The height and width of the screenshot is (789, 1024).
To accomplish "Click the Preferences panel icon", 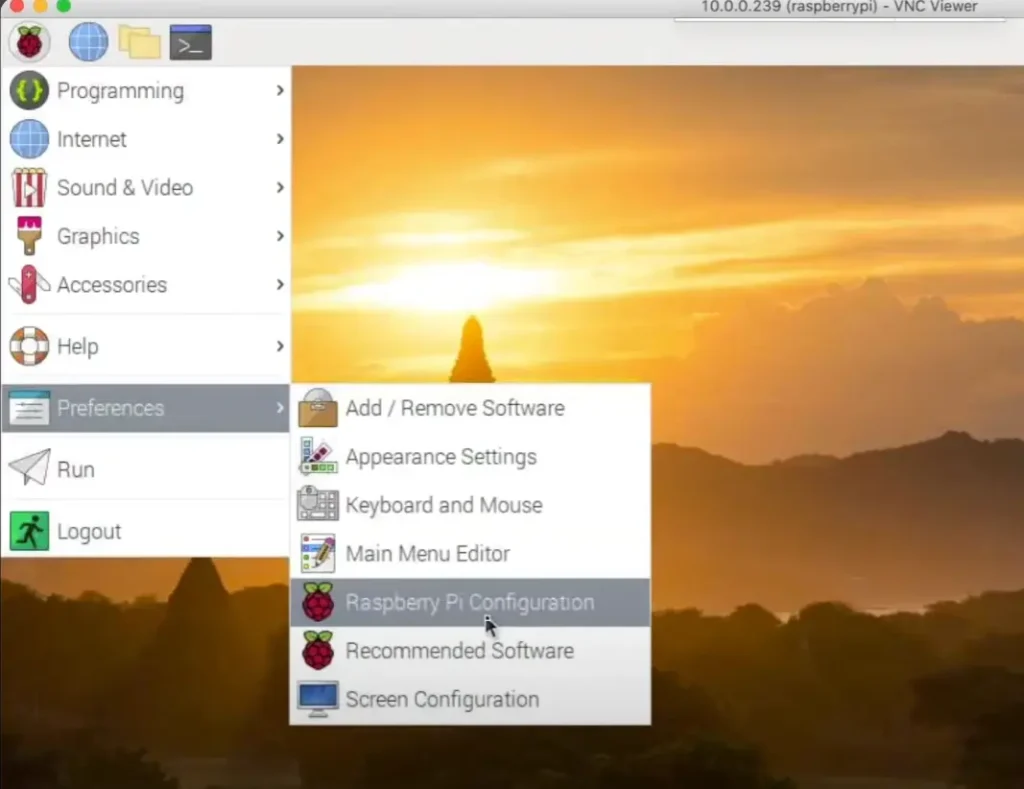I will coord(29,408).
